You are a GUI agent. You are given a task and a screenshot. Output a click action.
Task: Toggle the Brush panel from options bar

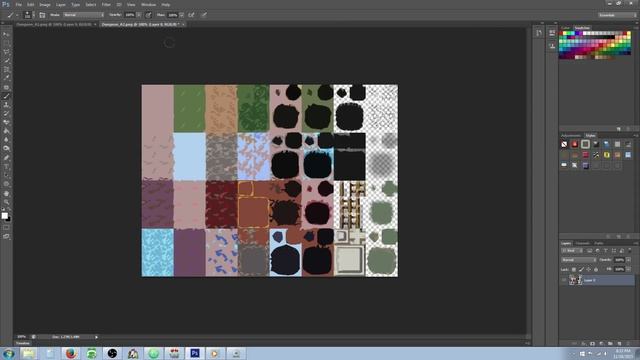[x=42, y=15]
